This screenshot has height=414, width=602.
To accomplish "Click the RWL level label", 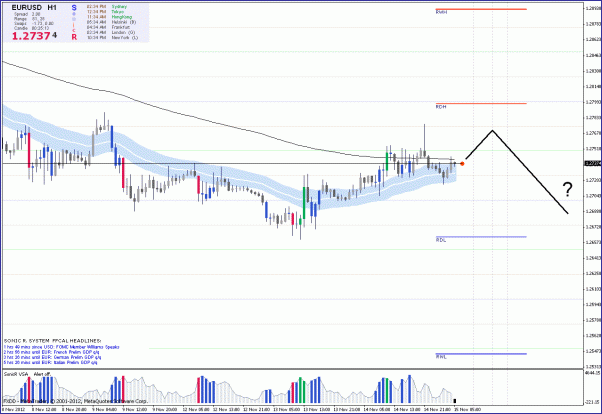I will (441, 357).
